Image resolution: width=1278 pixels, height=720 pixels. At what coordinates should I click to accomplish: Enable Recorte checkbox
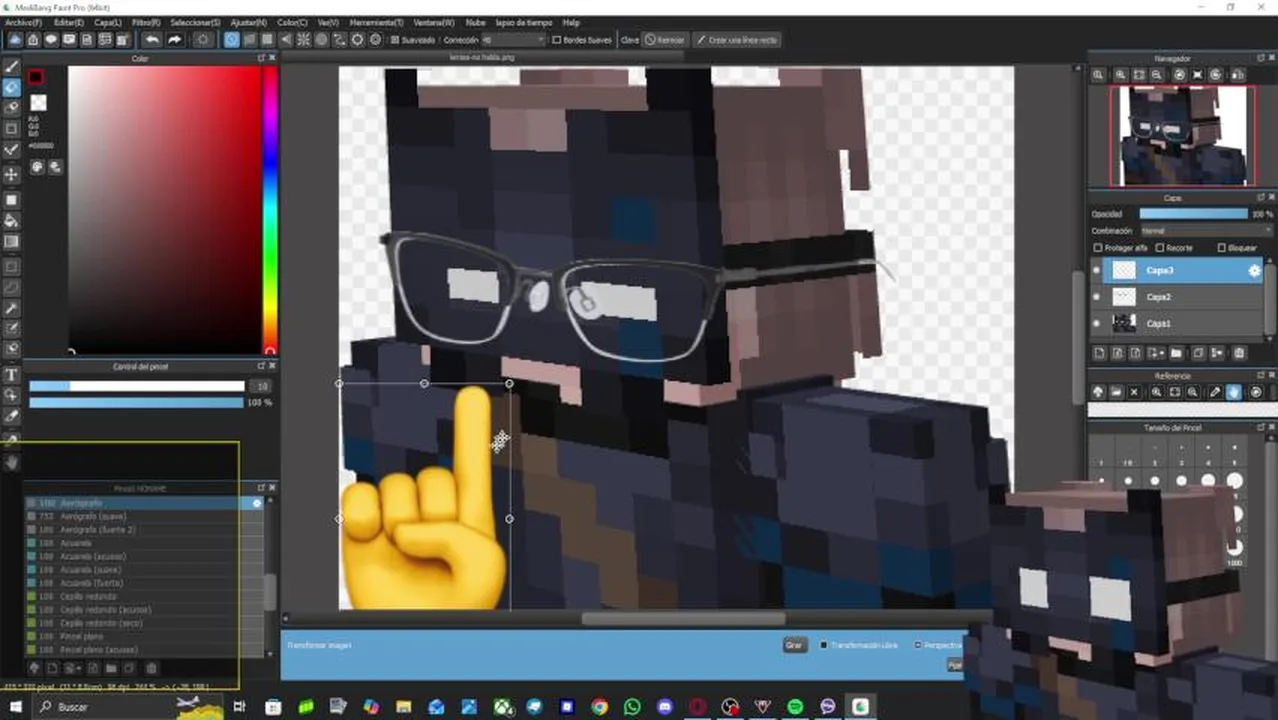[x=1160, y=248]
